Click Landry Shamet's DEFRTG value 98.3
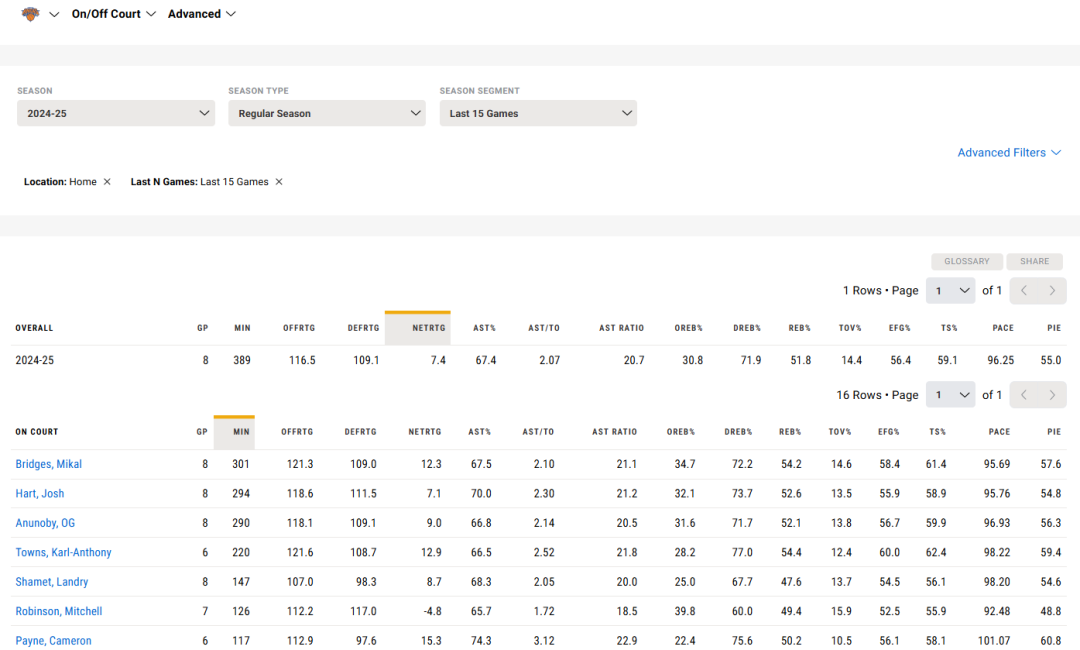Image resolution: width=1080 pixels, height=650 pixels. [366, 582]
